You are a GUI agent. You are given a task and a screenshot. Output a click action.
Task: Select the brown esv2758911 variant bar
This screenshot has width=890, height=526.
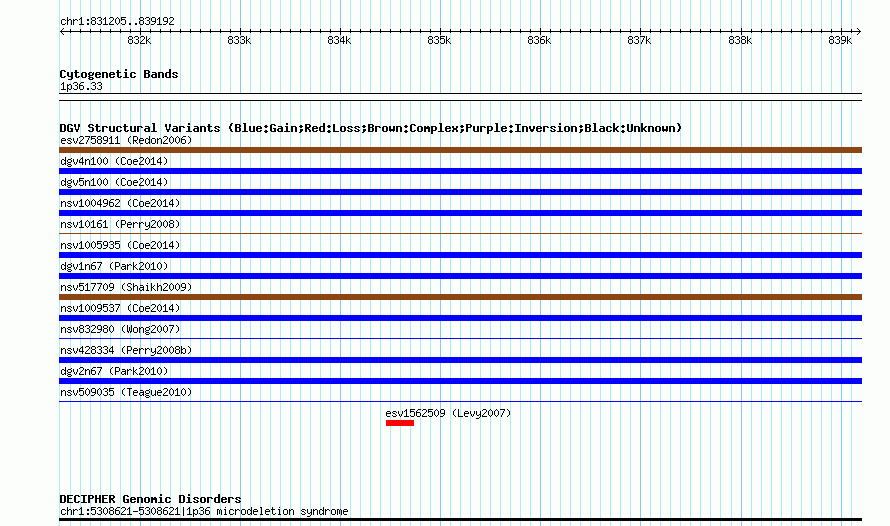(x=460, y=150)
